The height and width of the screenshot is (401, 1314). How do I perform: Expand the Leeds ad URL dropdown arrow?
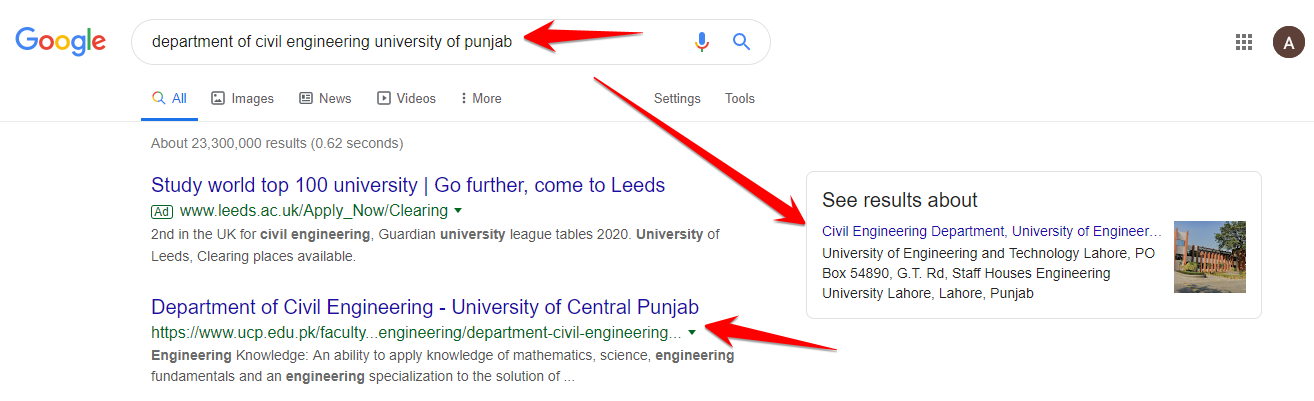pos(458,210)
